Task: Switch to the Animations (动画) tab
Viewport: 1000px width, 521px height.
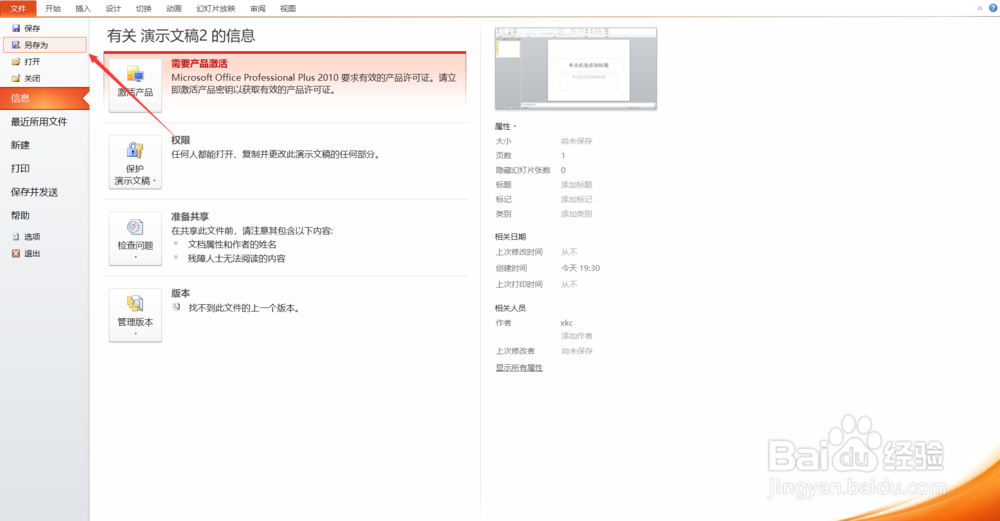Action: pyautogui.click(x=173, y=8)
